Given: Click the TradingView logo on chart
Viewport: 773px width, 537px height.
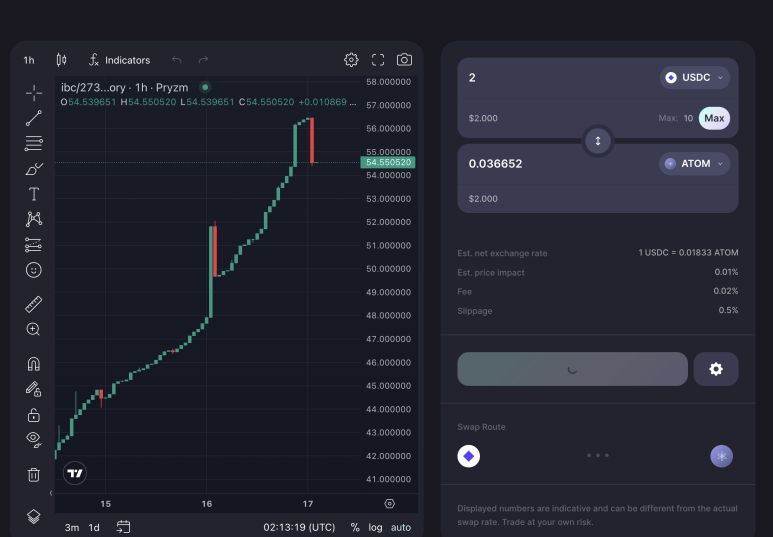Looking at the screenshot, I should (x=75, y=473).
